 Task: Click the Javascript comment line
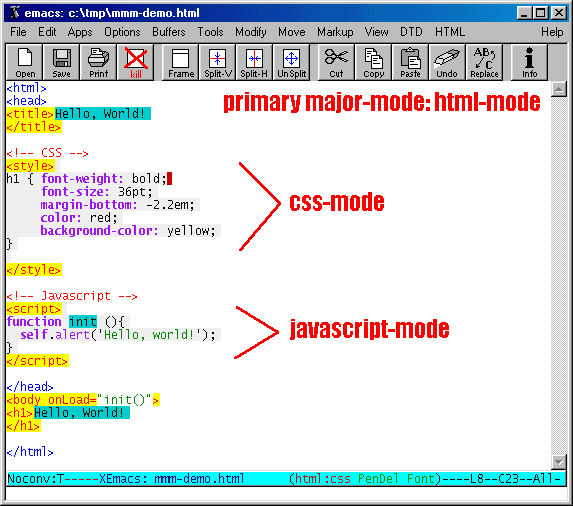[72, 296]
